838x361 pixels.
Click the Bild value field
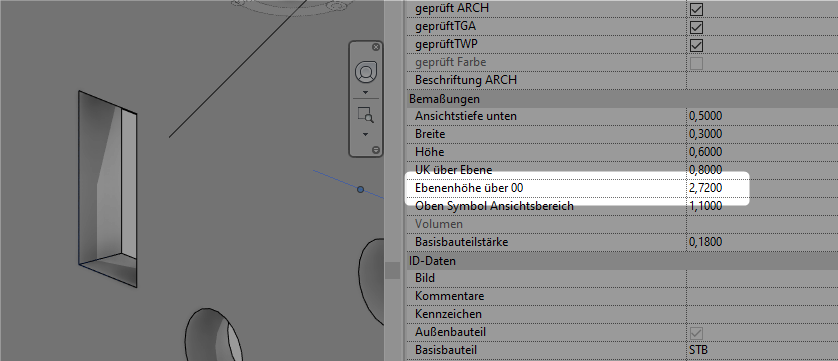point(762,278)
